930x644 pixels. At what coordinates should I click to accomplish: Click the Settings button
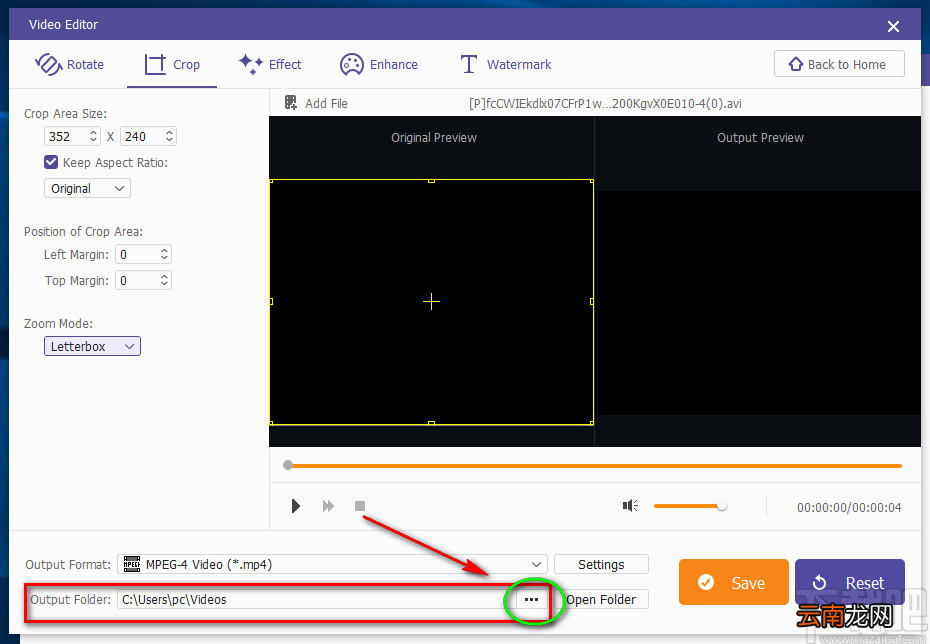601,565
